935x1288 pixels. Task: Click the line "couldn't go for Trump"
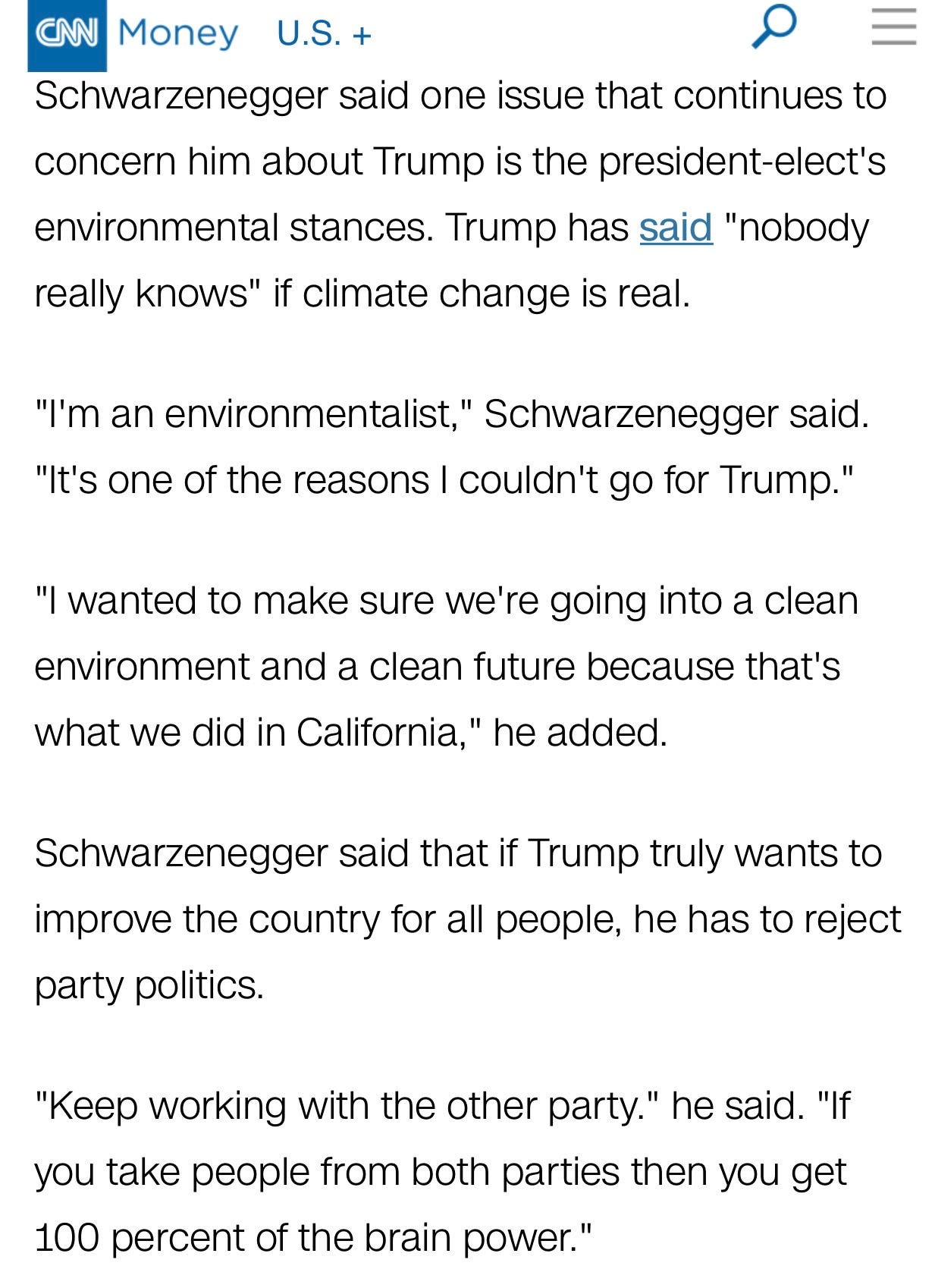647,480
